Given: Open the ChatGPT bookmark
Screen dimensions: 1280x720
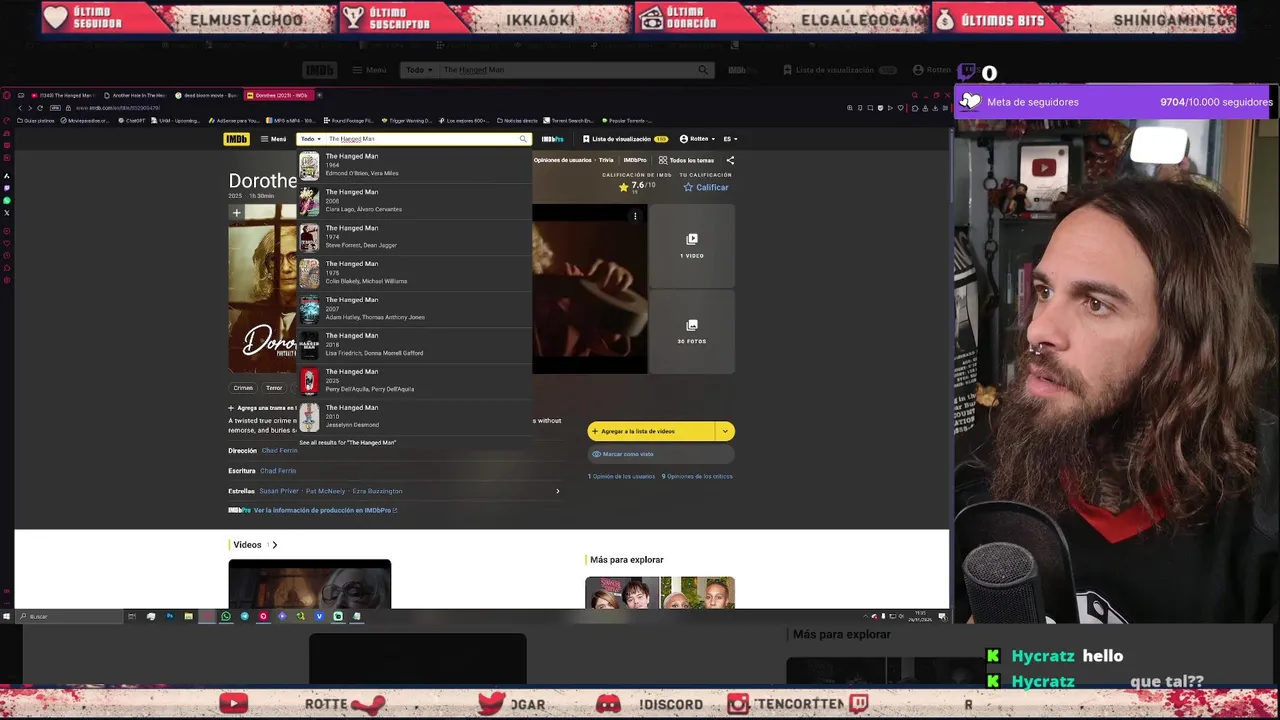Looking at the screenshot, I should point(132,121).
